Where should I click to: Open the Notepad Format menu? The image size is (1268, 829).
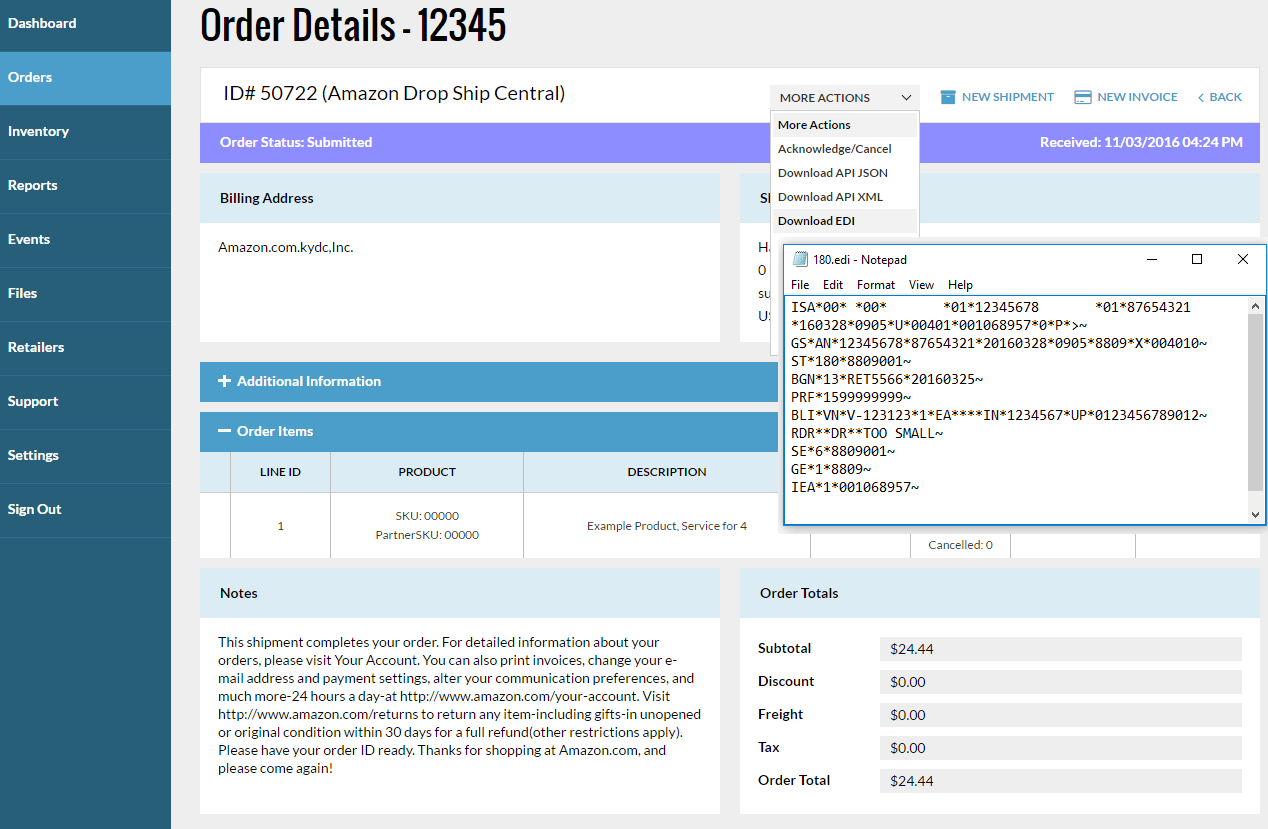click(876, 285)
